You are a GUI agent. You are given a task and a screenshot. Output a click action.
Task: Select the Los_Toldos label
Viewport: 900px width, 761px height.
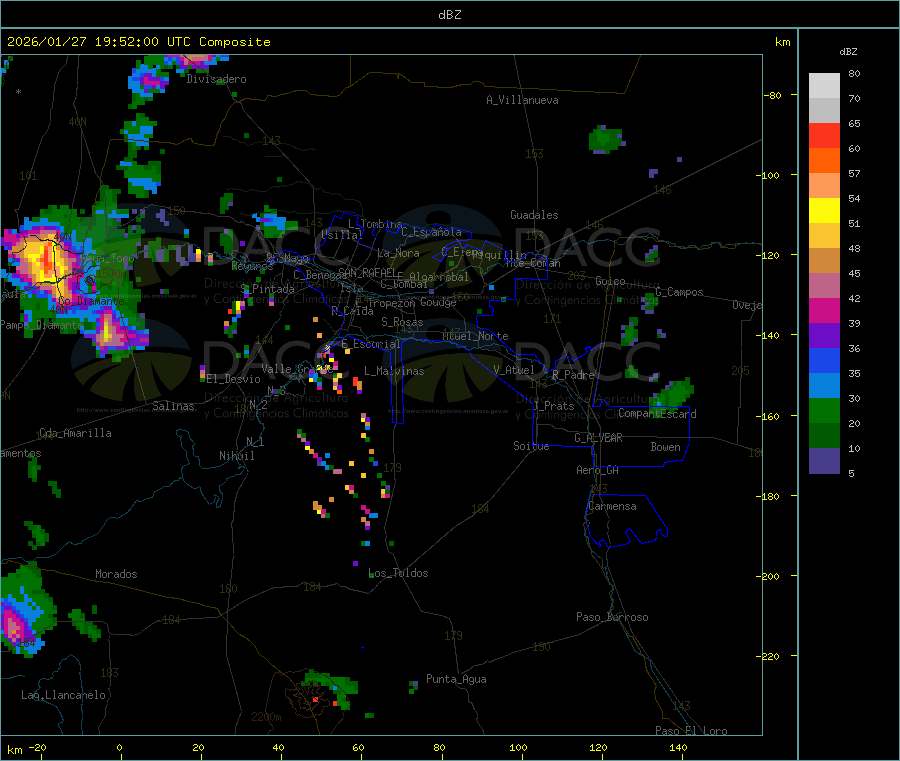tap(398, 573)
